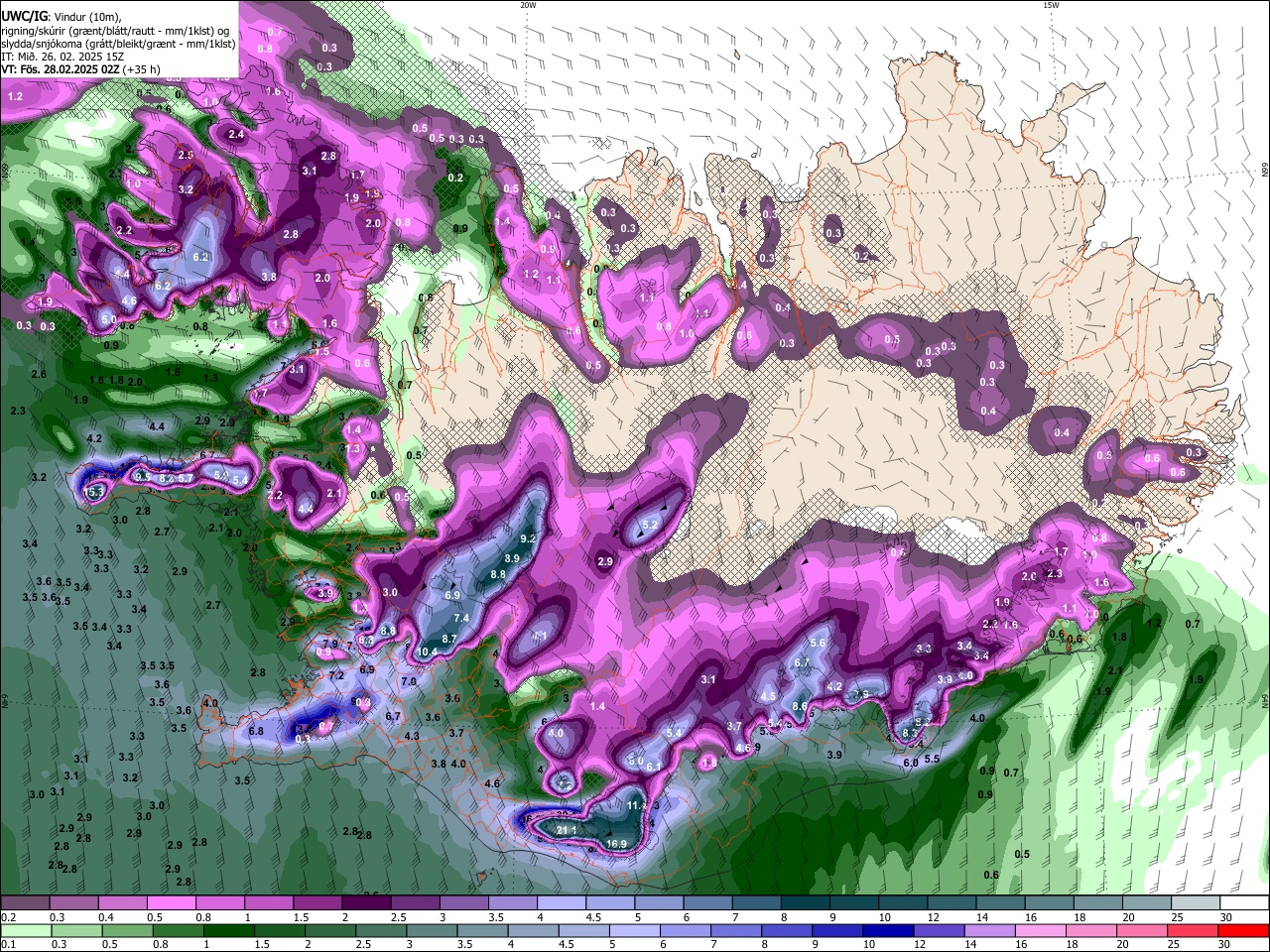This screenshot has height=952, width=1270.
Task: Pick the dark teal swatch above upper-row 8
Action: point(805,903)
